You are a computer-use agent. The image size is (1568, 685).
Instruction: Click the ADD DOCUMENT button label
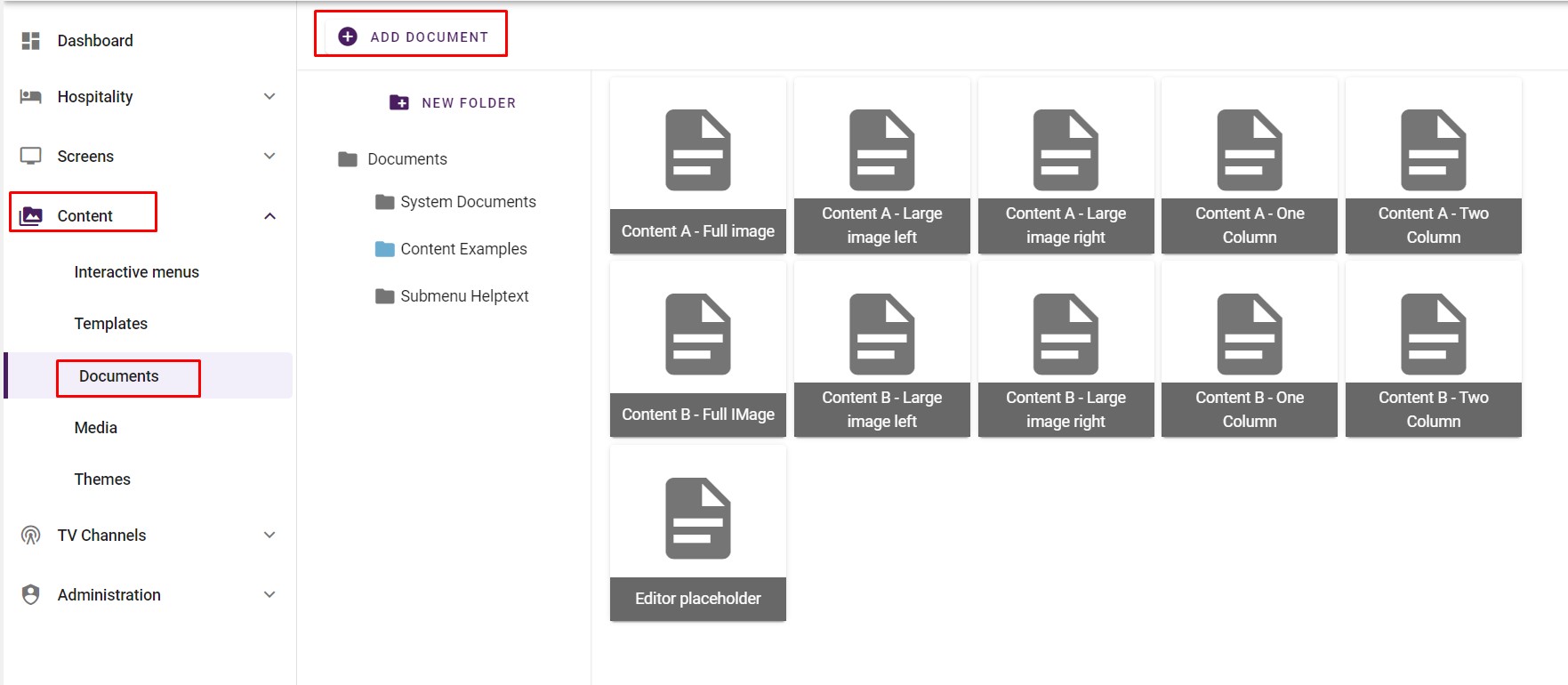(x=430, y=37)
